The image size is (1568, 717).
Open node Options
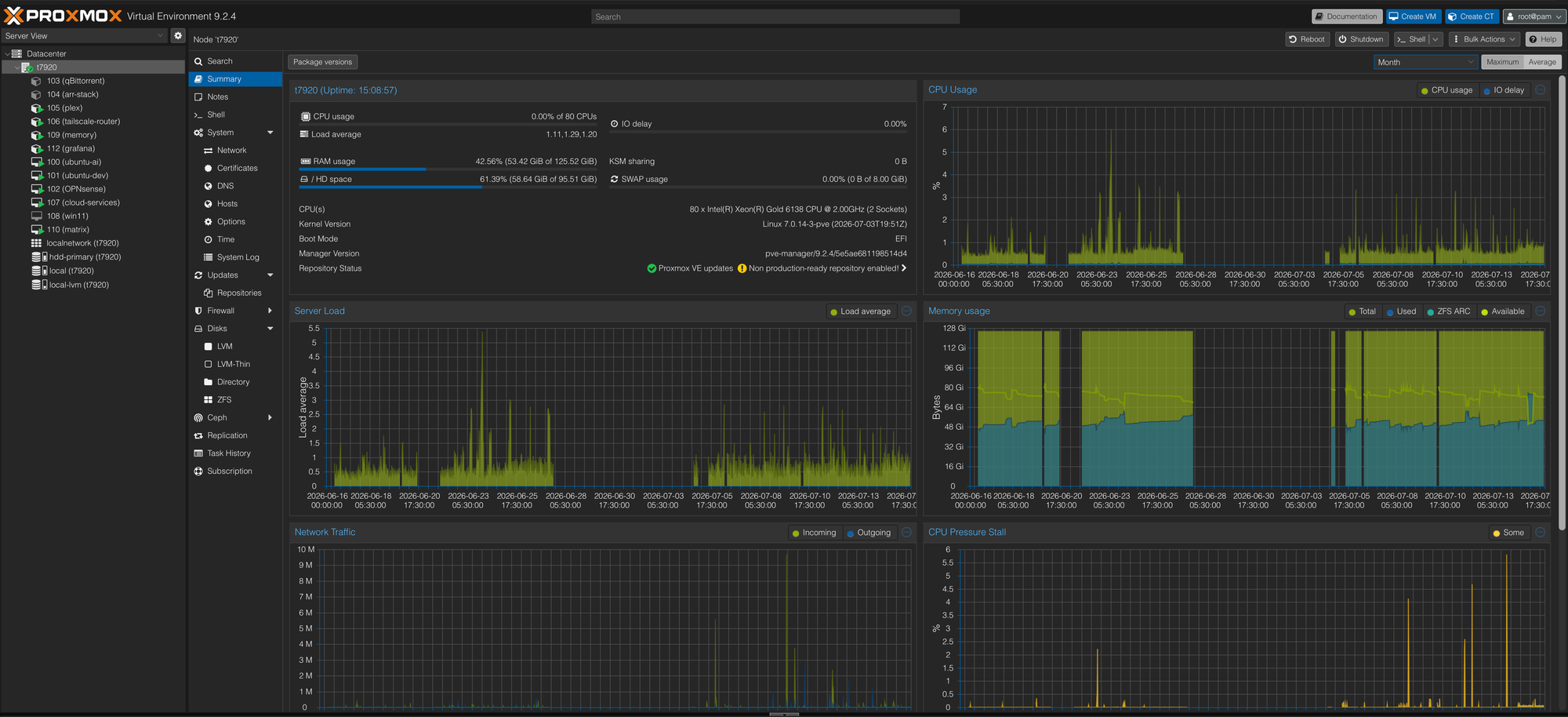(235, 222)
